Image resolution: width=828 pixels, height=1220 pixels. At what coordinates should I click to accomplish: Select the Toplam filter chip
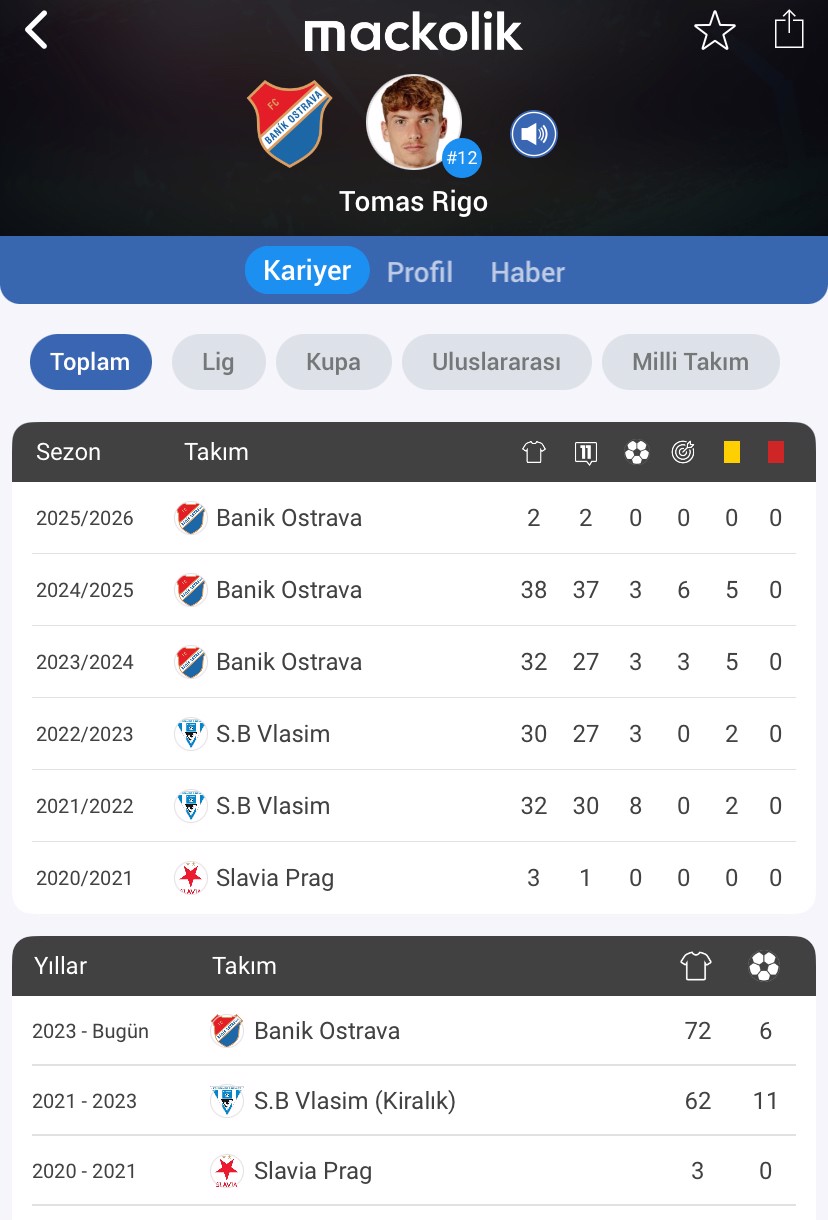(91, 362)
